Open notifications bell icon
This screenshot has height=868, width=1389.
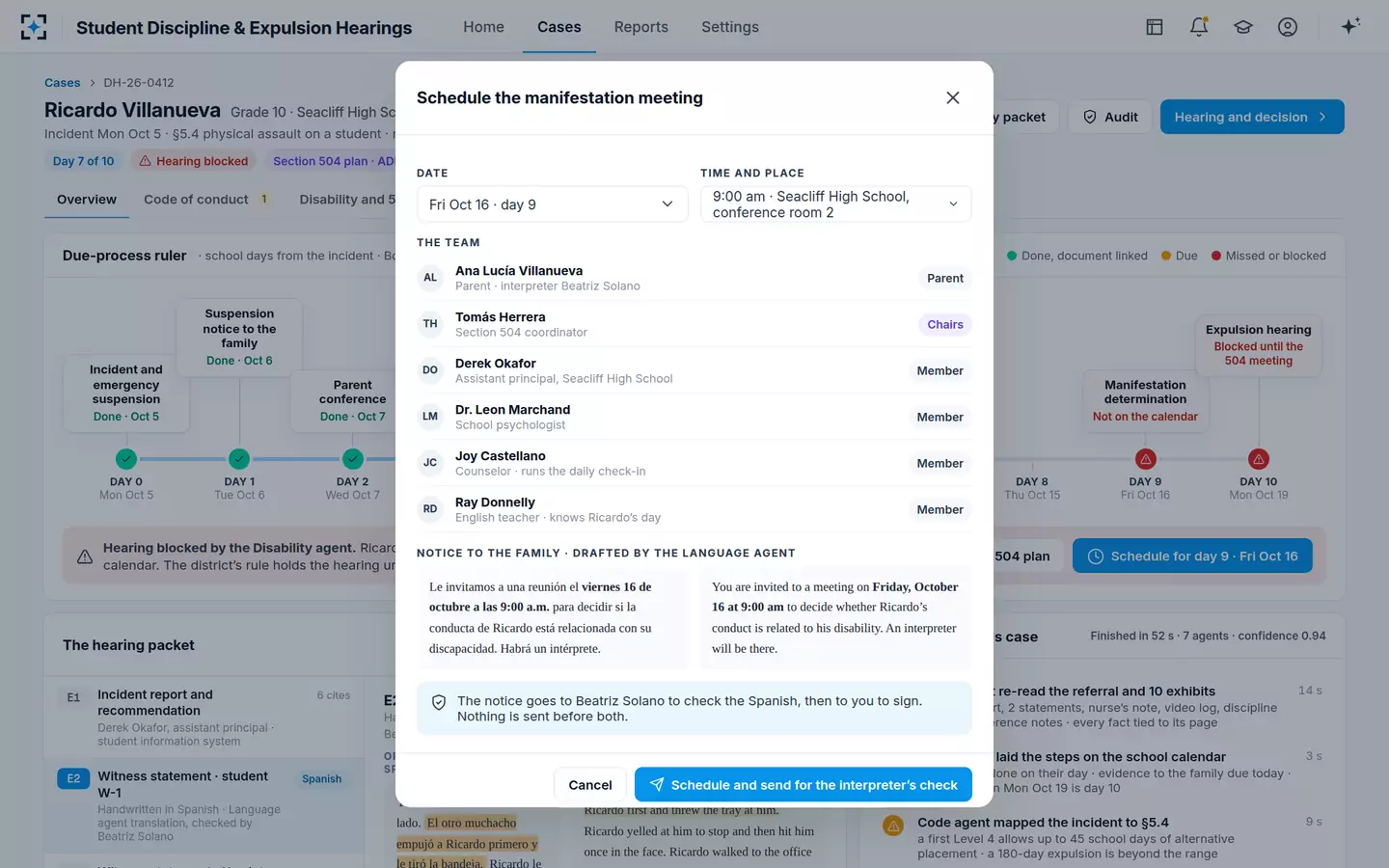1199,27
